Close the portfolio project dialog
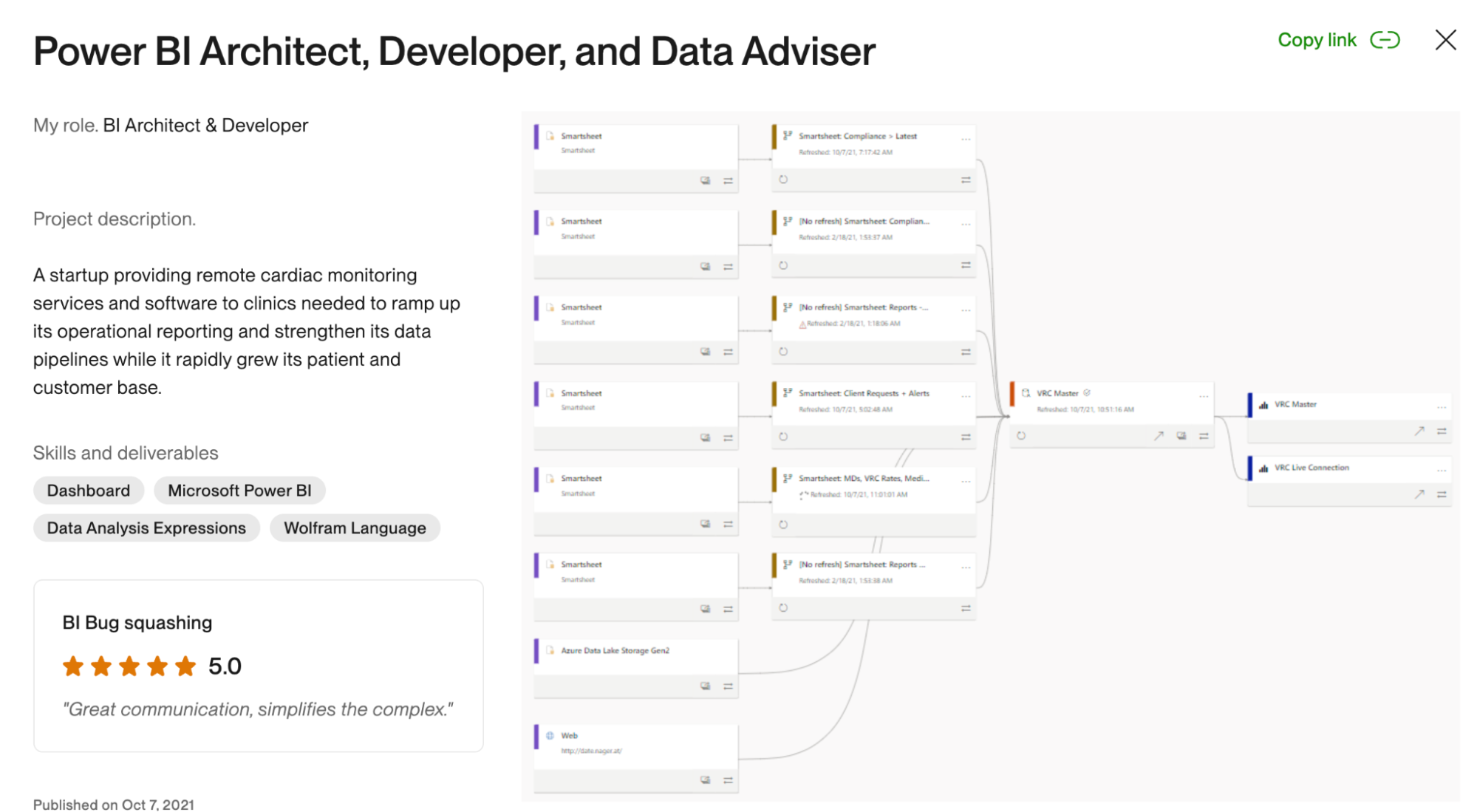The width and height of the screenshot is (1477, 812). click(1445, 40)
